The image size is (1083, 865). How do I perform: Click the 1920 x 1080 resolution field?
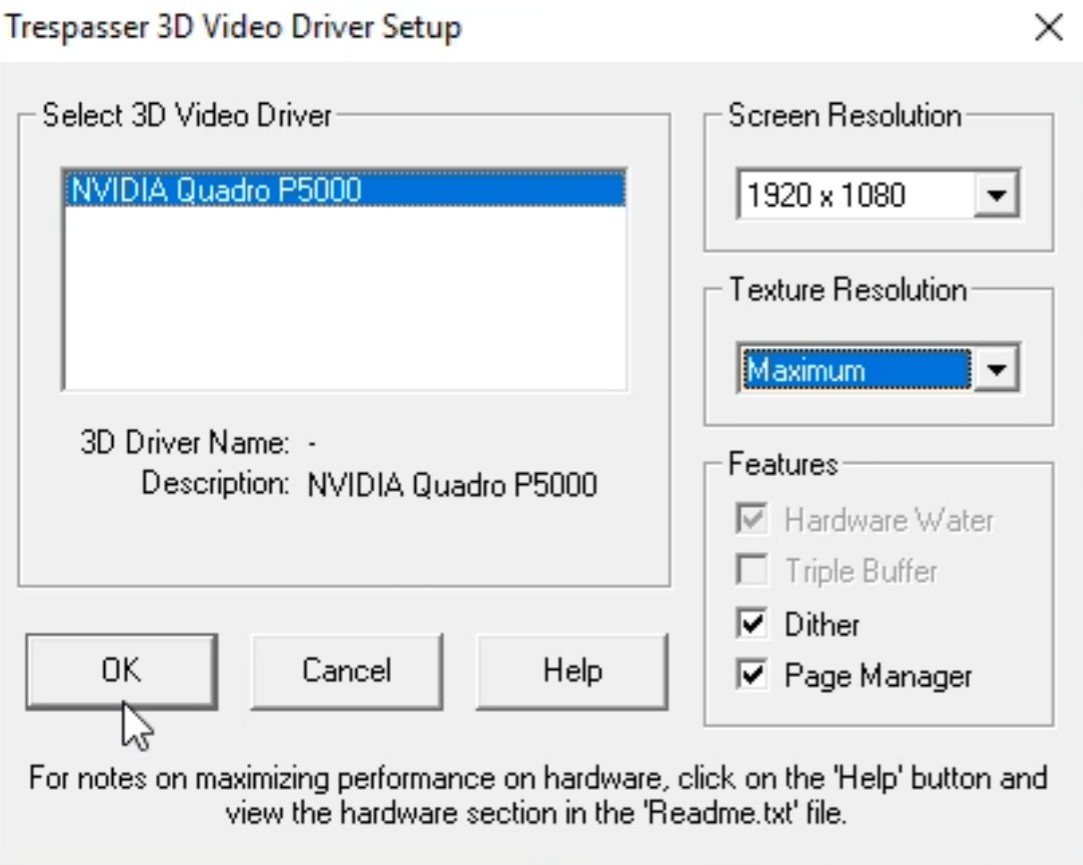tap(853, 194)
